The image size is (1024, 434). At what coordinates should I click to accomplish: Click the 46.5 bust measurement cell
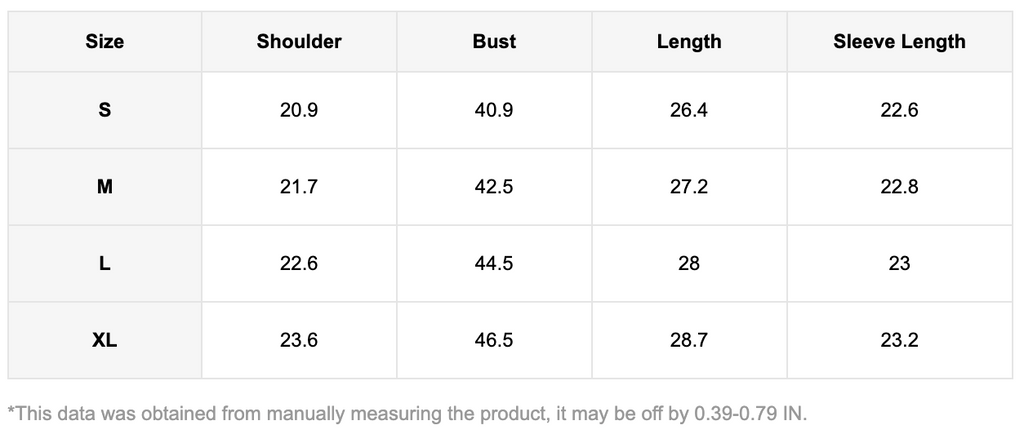[494, 340]
